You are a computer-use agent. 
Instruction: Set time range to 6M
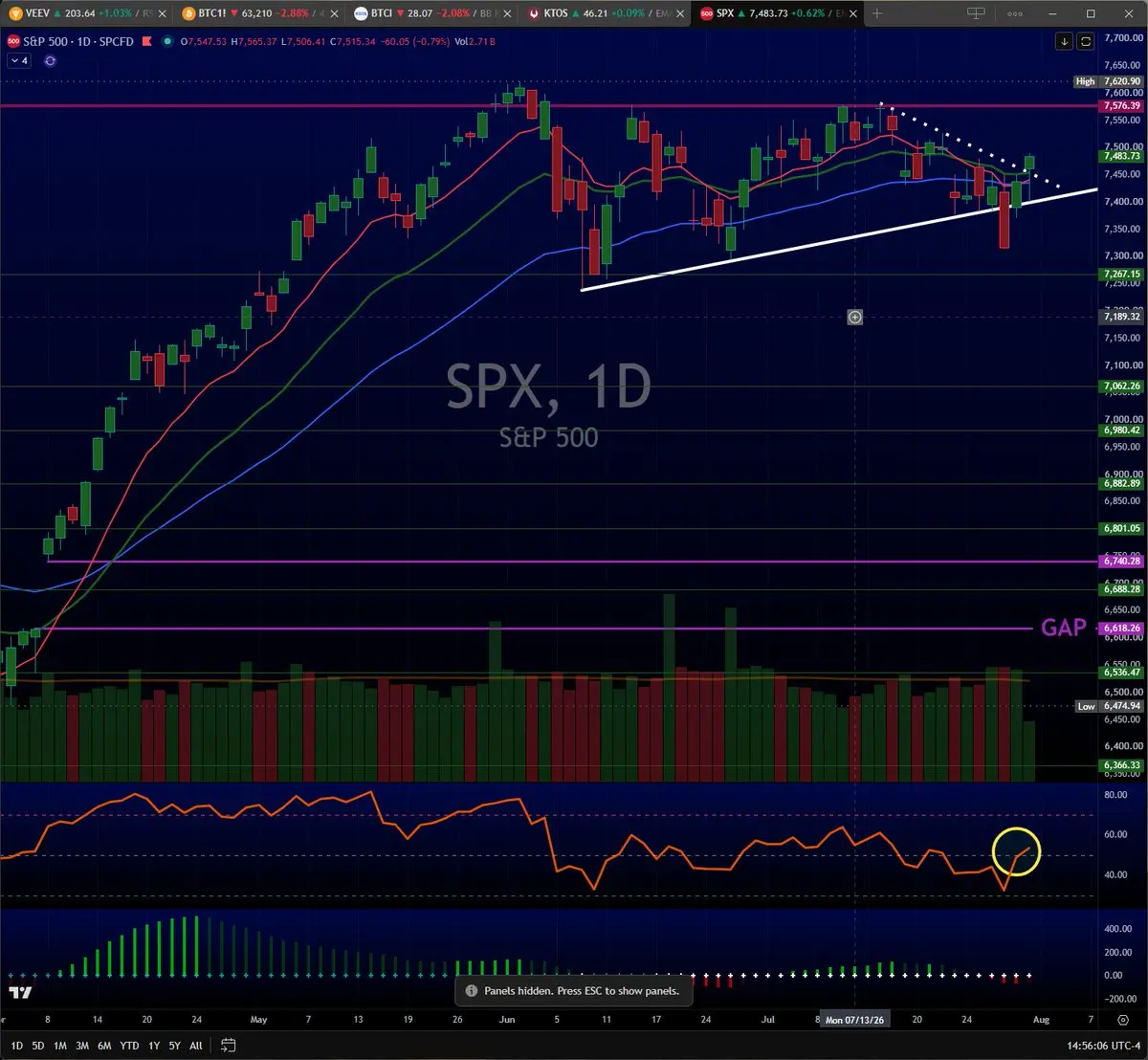click(x=104, y=1046)
